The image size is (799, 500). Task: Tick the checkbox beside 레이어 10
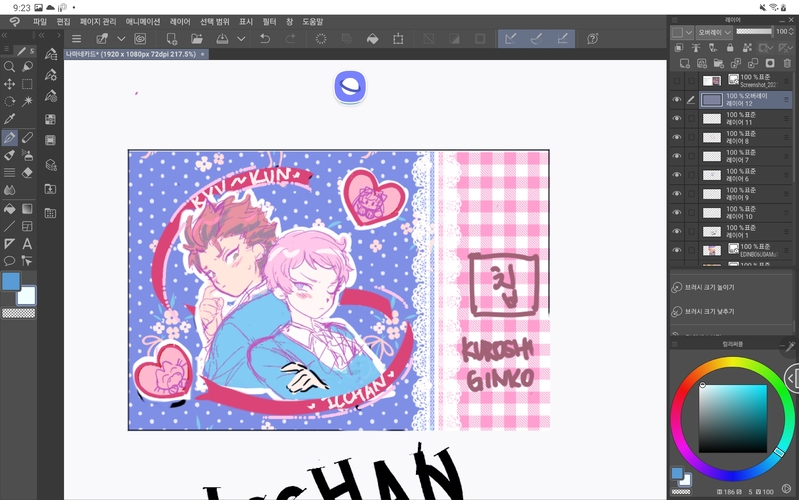pyautogui.click(x=691, y=213)
